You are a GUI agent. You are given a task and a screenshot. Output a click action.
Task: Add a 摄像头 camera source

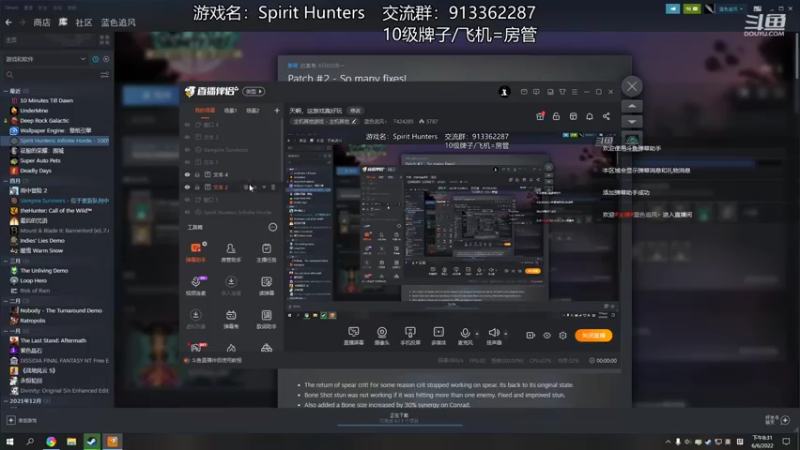tap(382, 336)
